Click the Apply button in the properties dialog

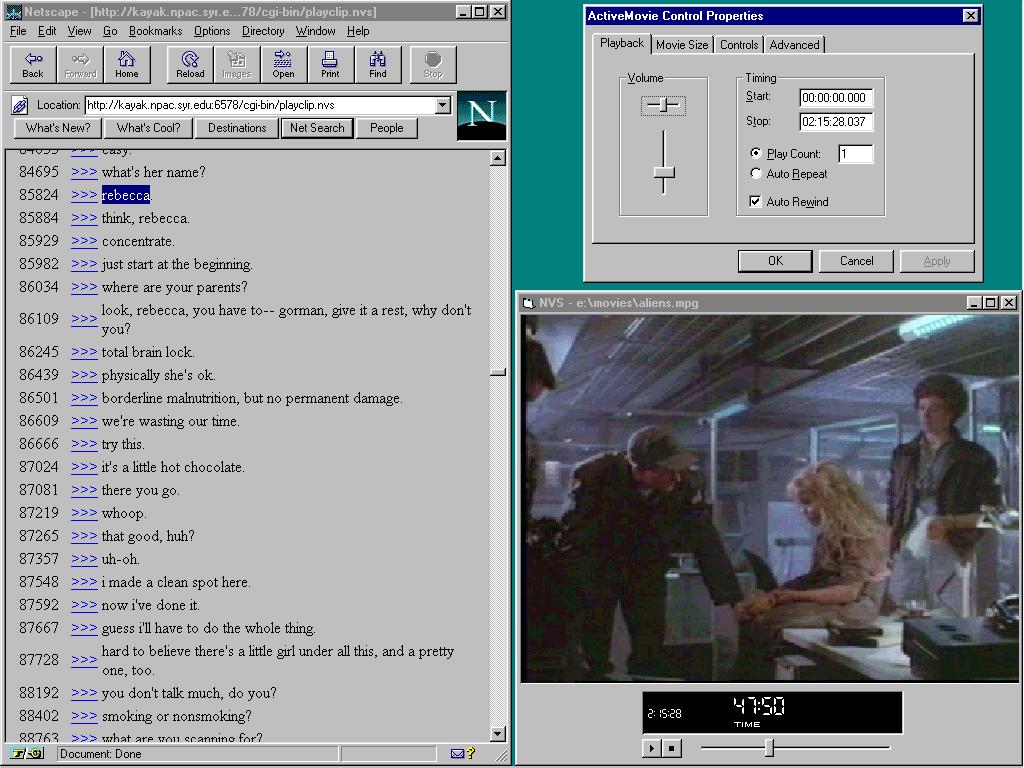937,261
